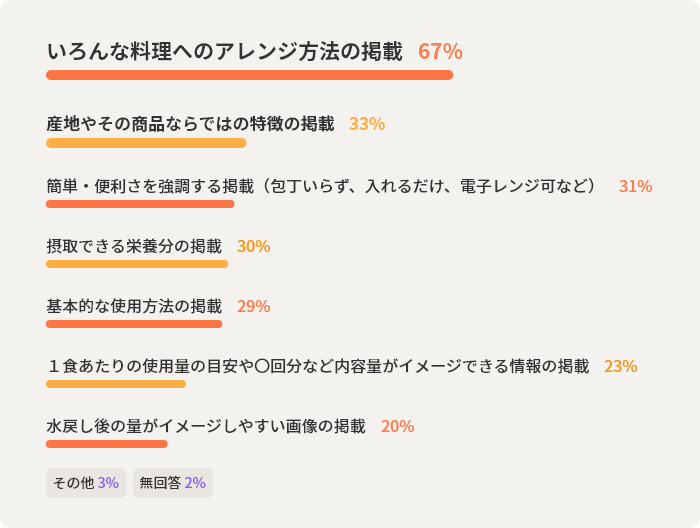The height and width of the screenshot is (528, 700).
Task: Select the '摂取できる栄養分の掲載' label
Action: [x=134, y=246]
